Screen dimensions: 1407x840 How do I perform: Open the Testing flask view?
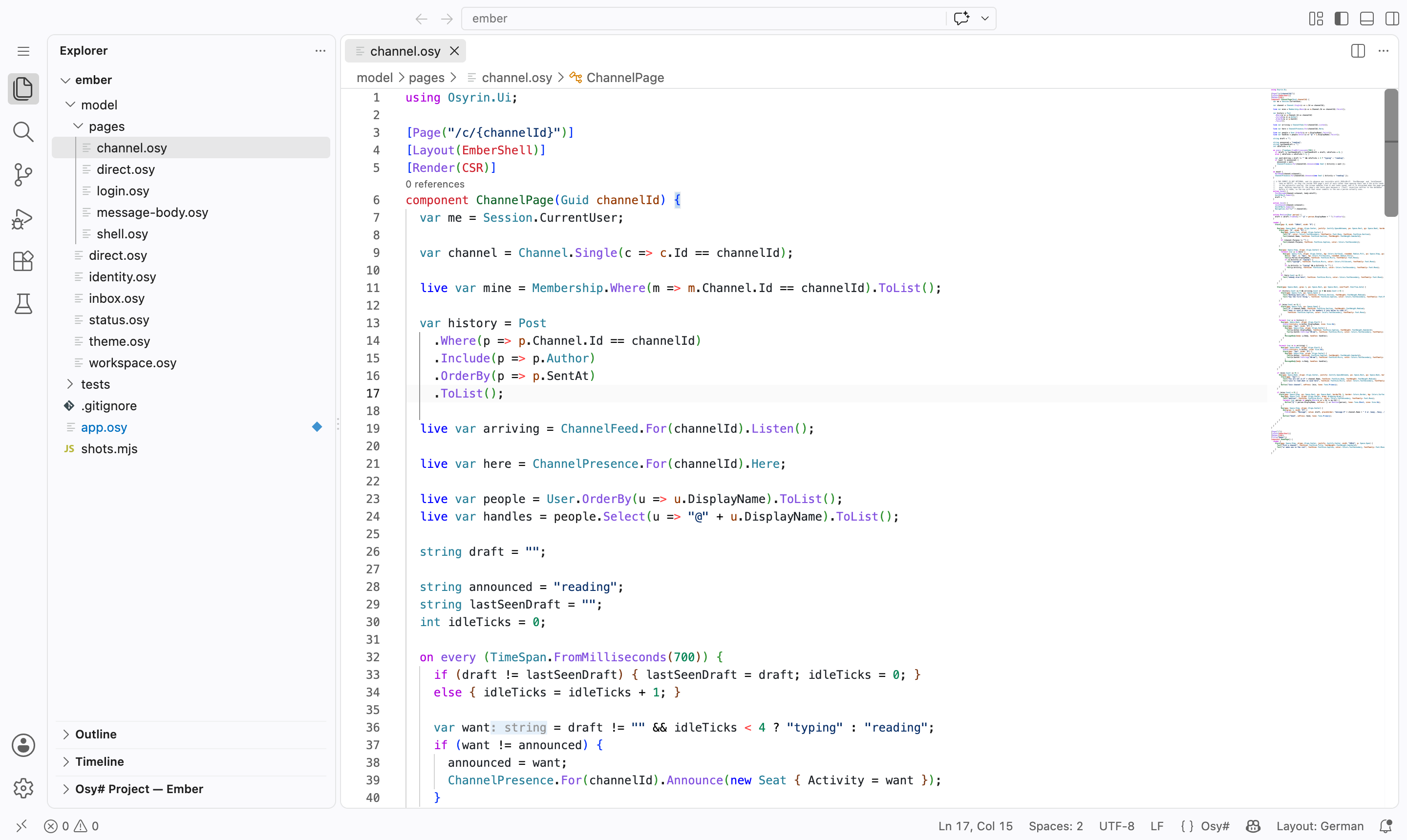click(23, 304)
